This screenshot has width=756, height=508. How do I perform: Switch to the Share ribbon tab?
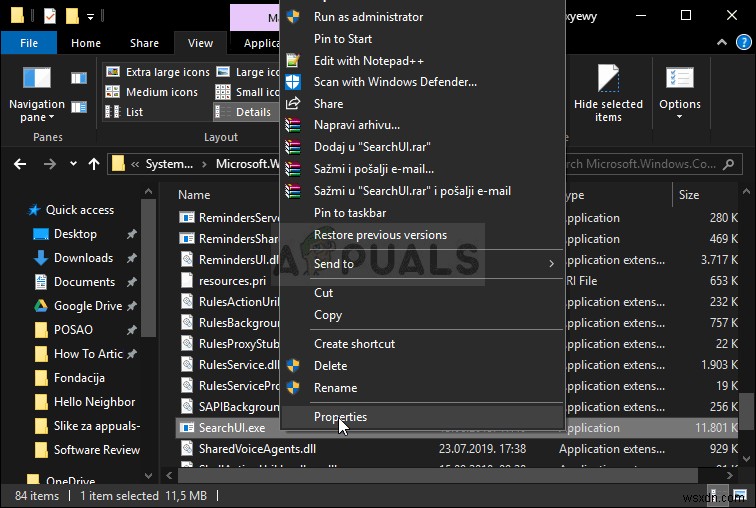(144, 43)
